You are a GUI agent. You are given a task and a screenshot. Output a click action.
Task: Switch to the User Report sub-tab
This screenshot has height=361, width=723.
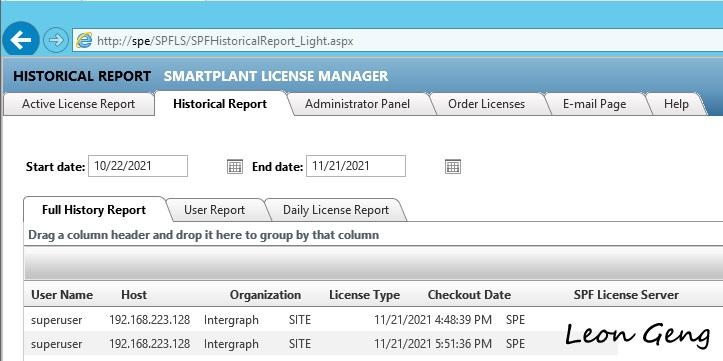214,210
